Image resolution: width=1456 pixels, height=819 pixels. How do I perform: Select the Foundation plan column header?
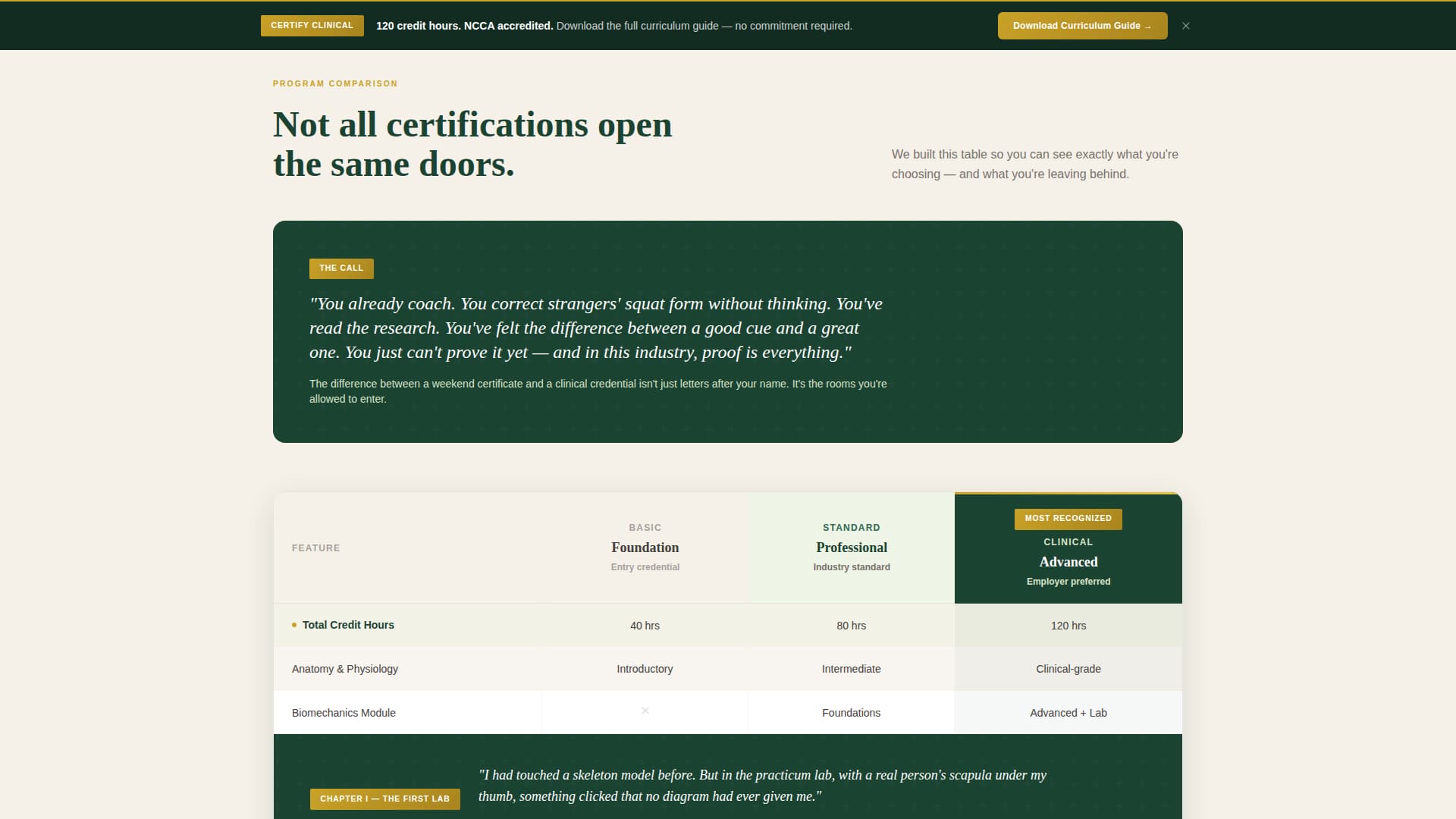tap(645, 548)
